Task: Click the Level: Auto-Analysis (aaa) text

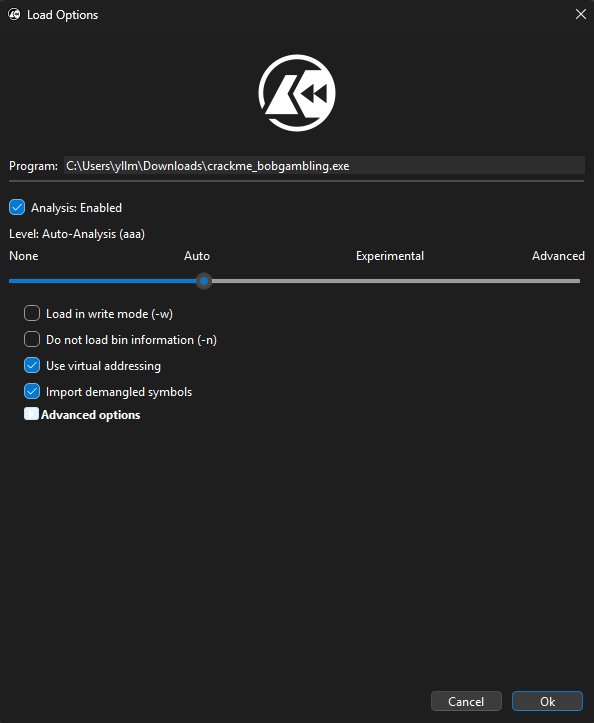Action: point(77,234)
